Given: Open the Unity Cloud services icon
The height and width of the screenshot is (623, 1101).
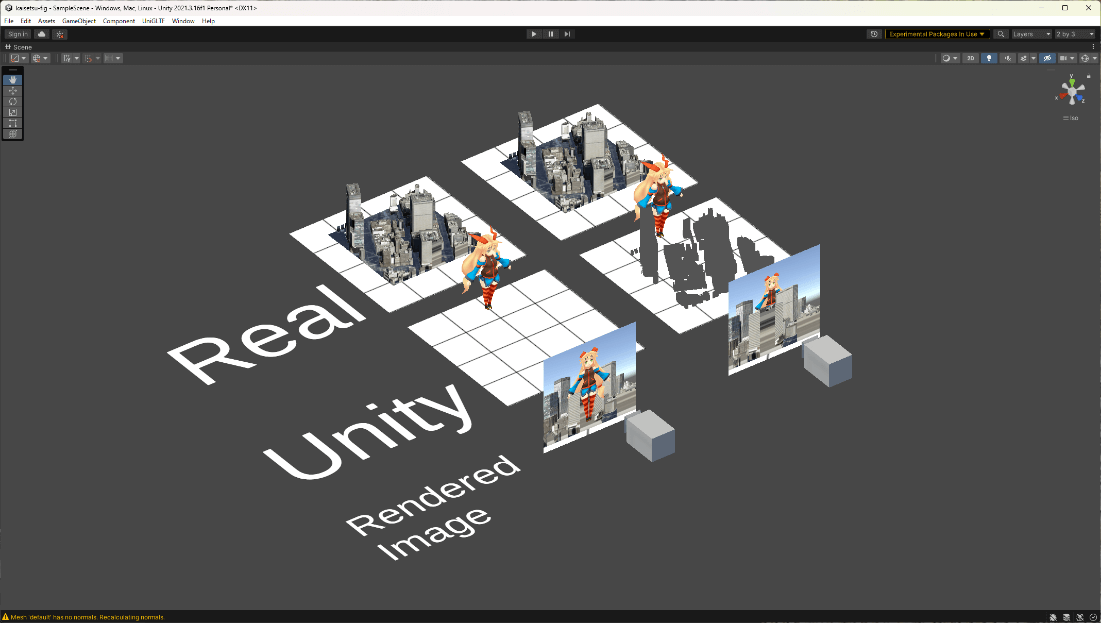Looking at the screenshot, I should click(x=42, y=34).
